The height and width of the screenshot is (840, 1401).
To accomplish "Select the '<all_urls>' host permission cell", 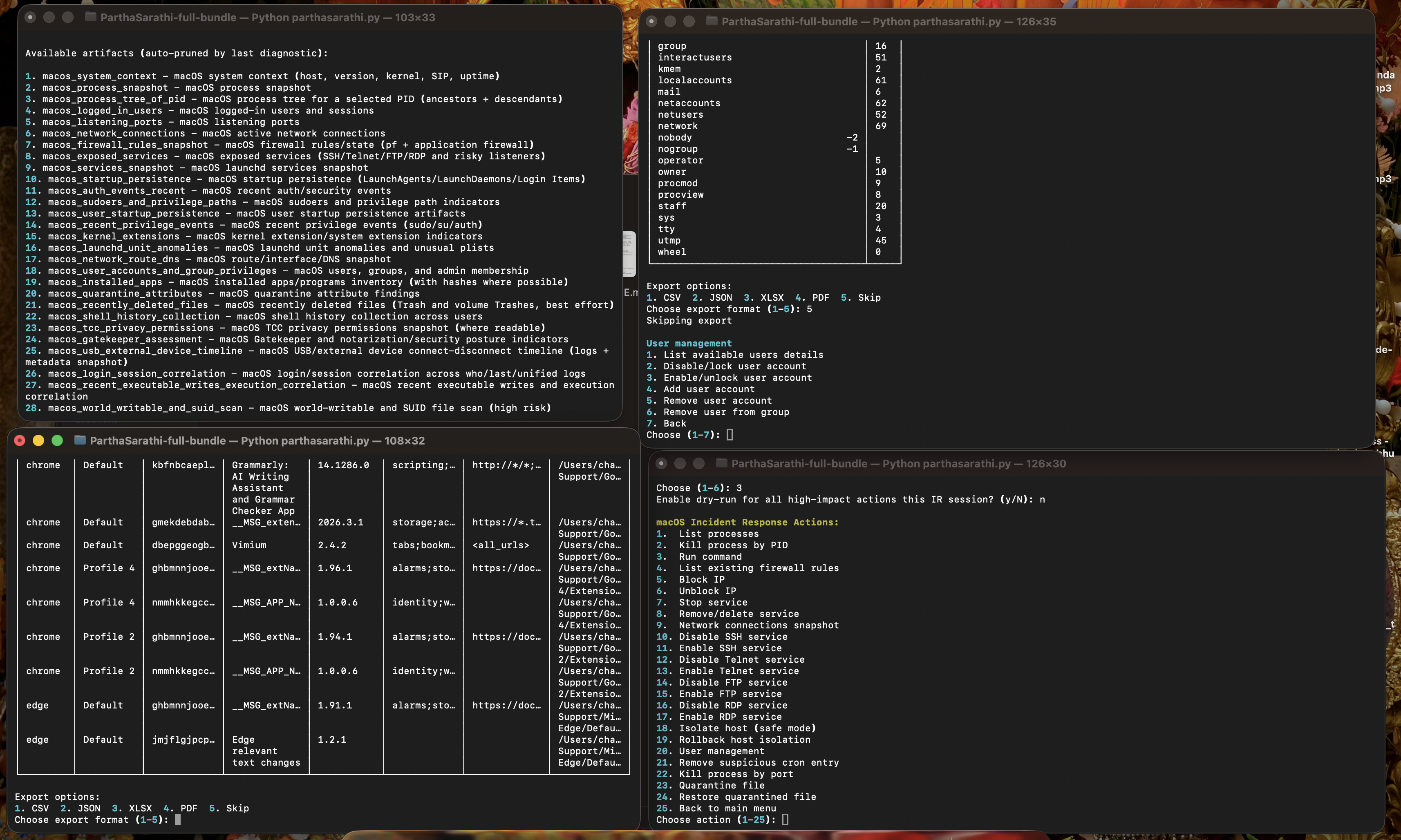I will [x=501, y=545].
